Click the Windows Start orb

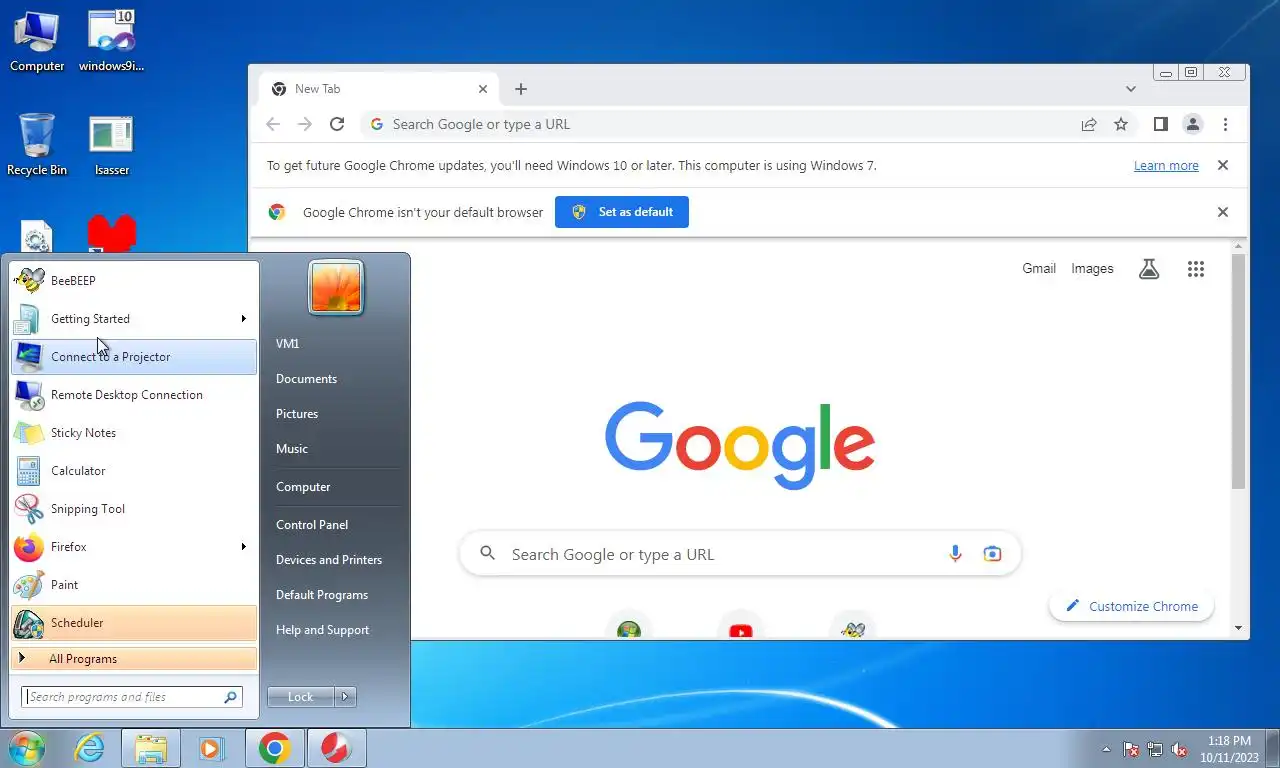[x=27, y=748]
